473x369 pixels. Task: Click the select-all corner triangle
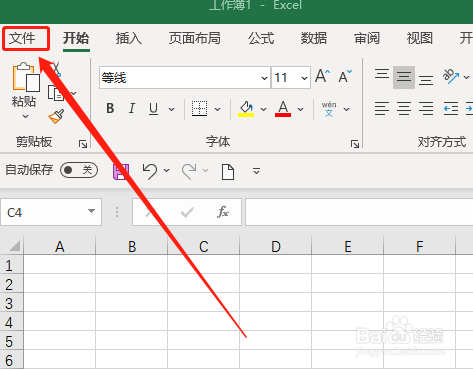pos(14,246)
